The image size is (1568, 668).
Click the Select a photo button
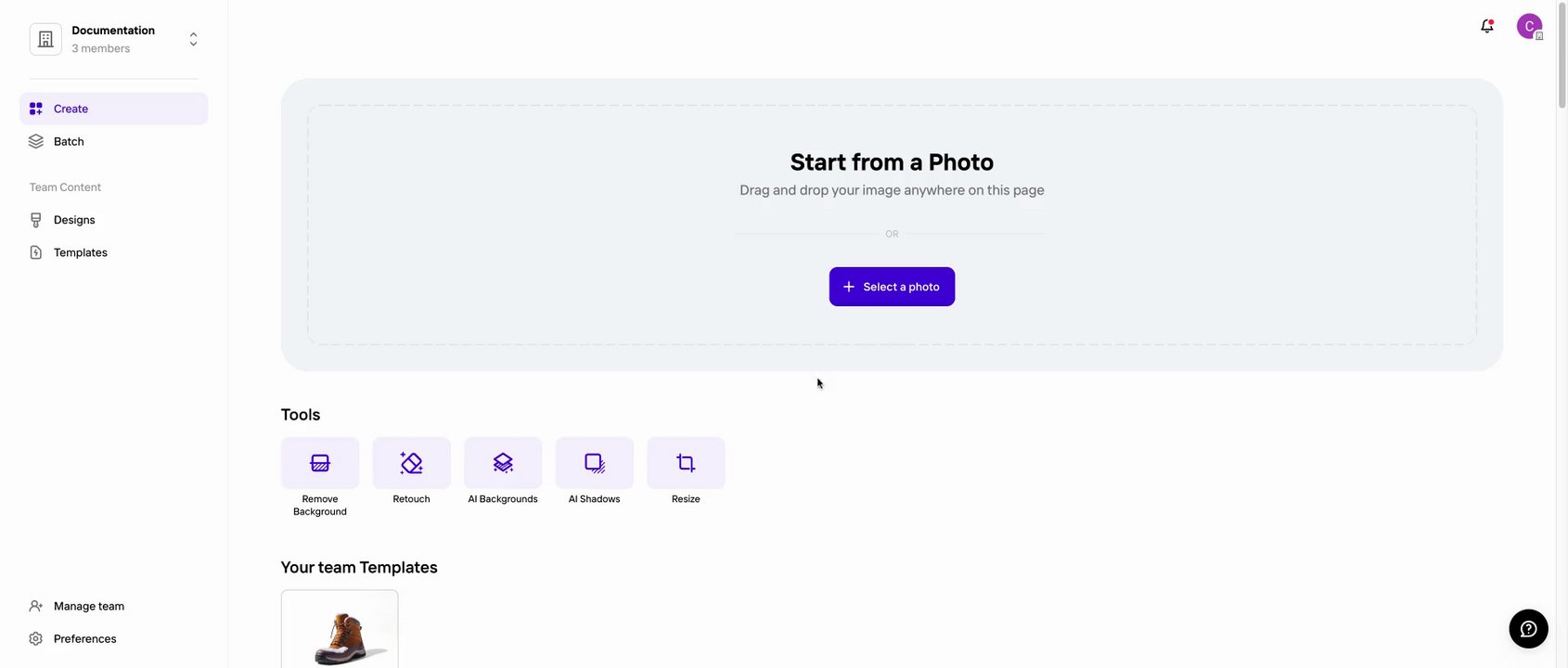click(x=892, y=287)
